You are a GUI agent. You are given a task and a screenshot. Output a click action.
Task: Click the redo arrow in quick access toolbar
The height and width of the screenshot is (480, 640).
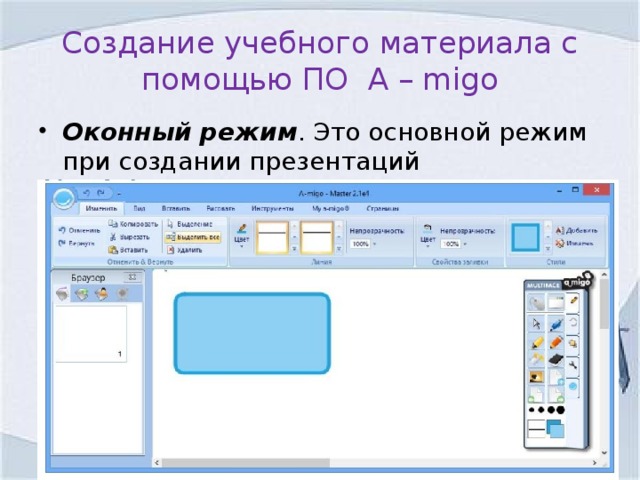tap(101, 193)
